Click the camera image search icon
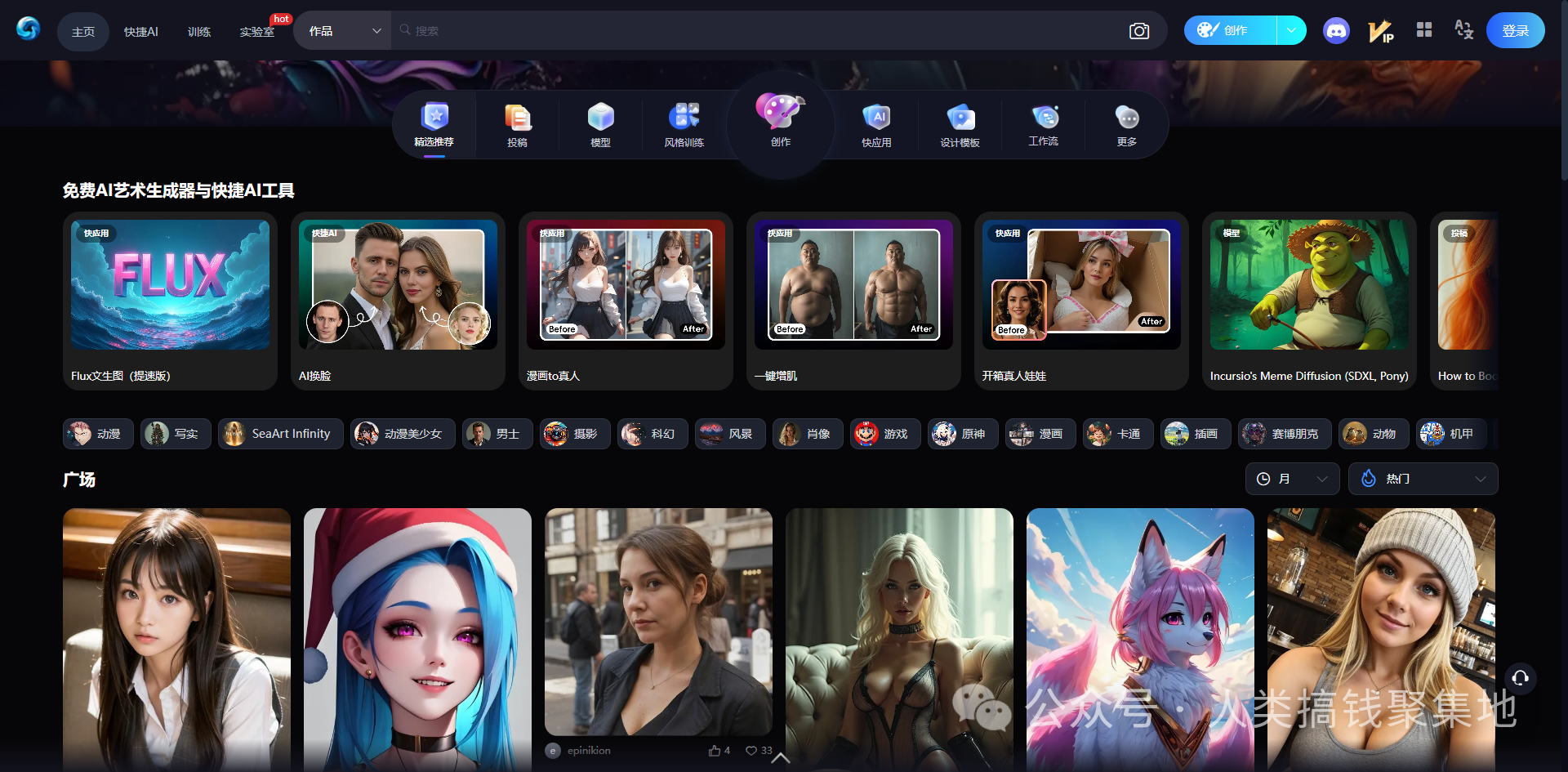This screenshot has height=772, width=1568. (x=1138, y=31)
